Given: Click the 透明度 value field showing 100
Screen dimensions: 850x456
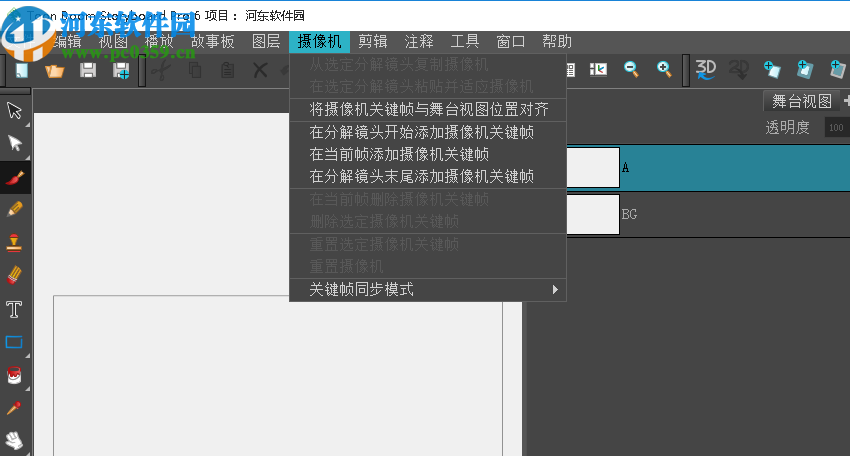Looking at the screenshot, I should pos(836,127).
